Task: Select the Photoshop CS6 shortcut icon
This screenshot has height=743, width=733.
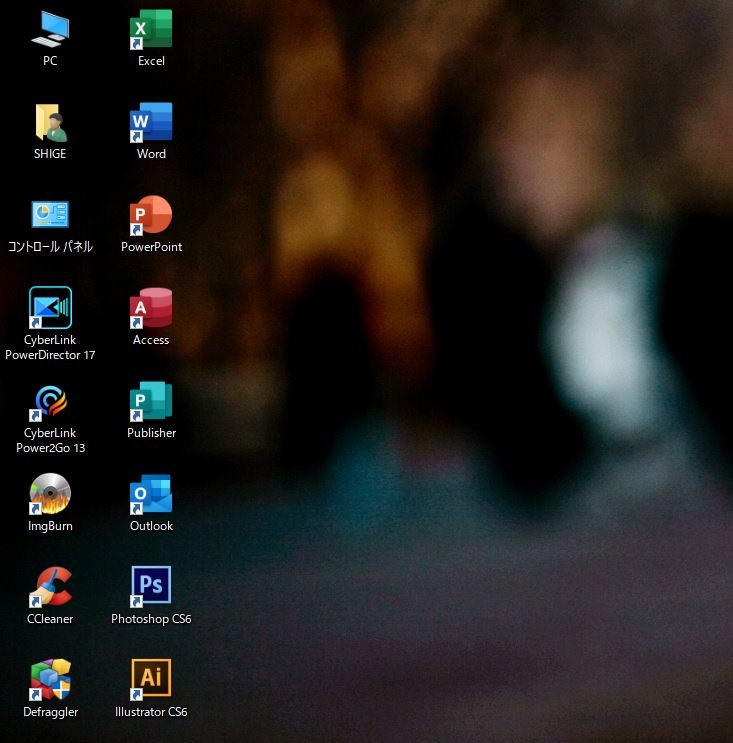Action: 151,587
